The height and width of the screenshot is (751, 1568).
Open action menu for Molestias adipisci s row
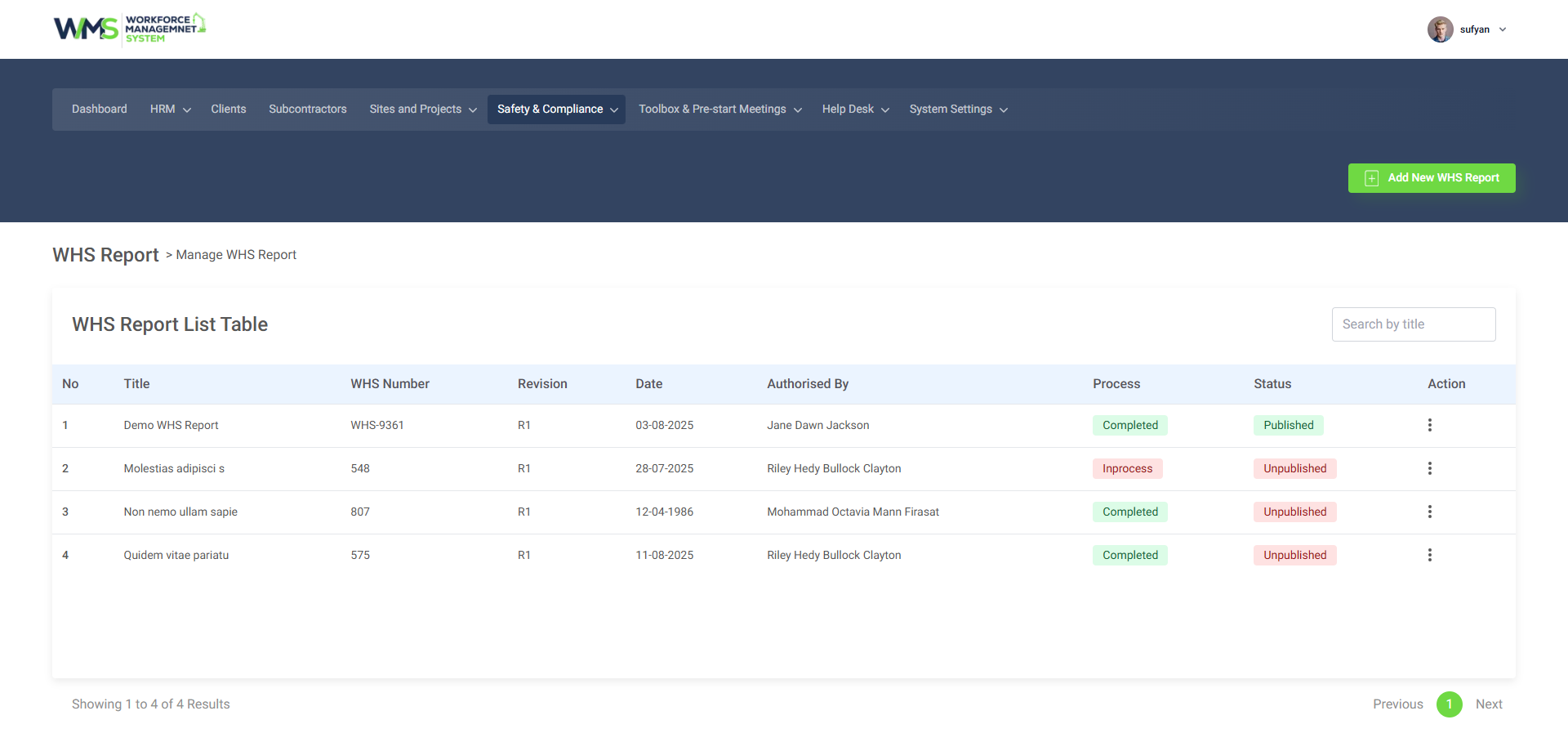[x=1429, y=468]
